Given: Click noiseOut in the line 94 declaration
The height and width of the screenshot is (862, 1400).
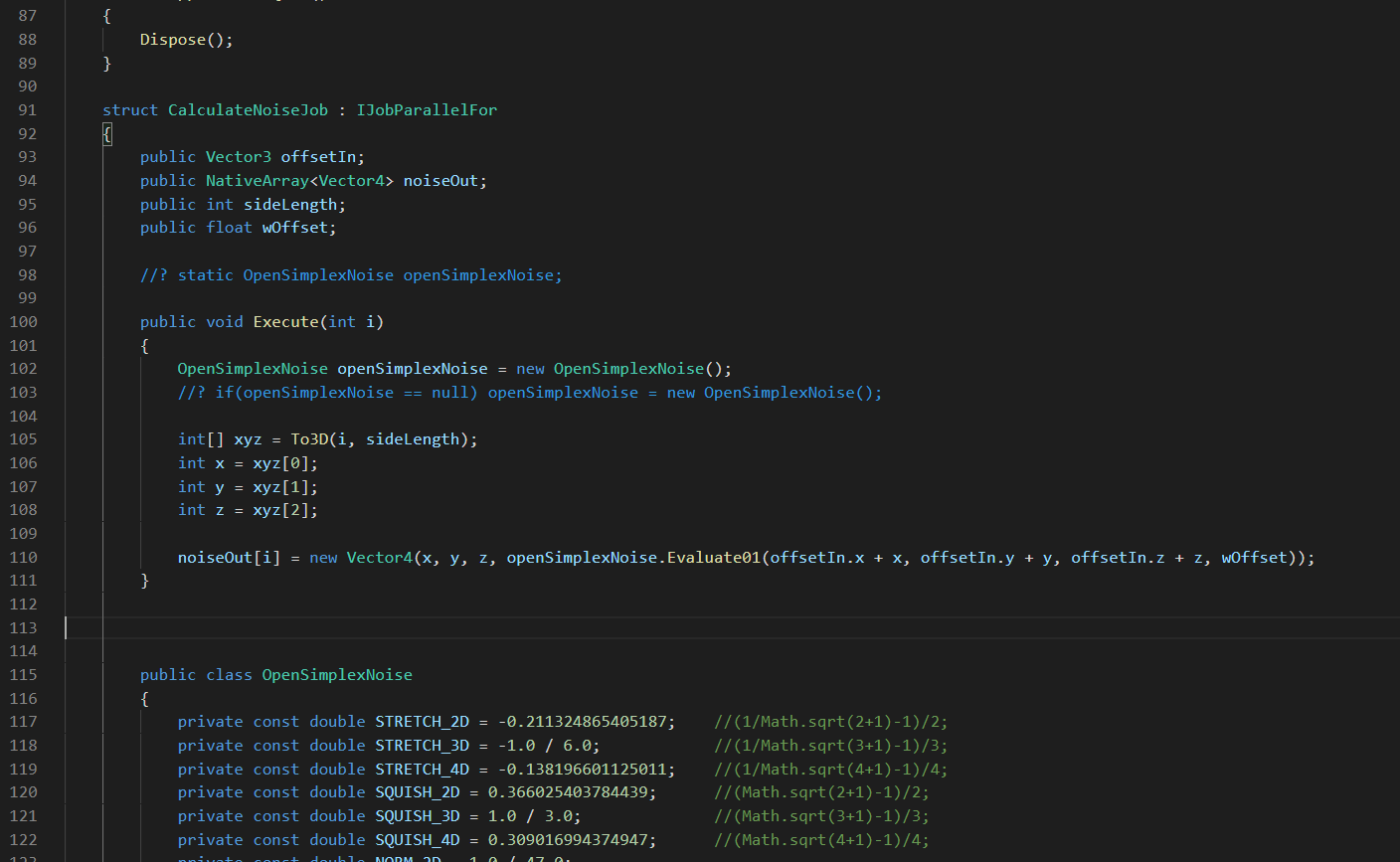Looking at the screenshot, I should coord(440,181).
